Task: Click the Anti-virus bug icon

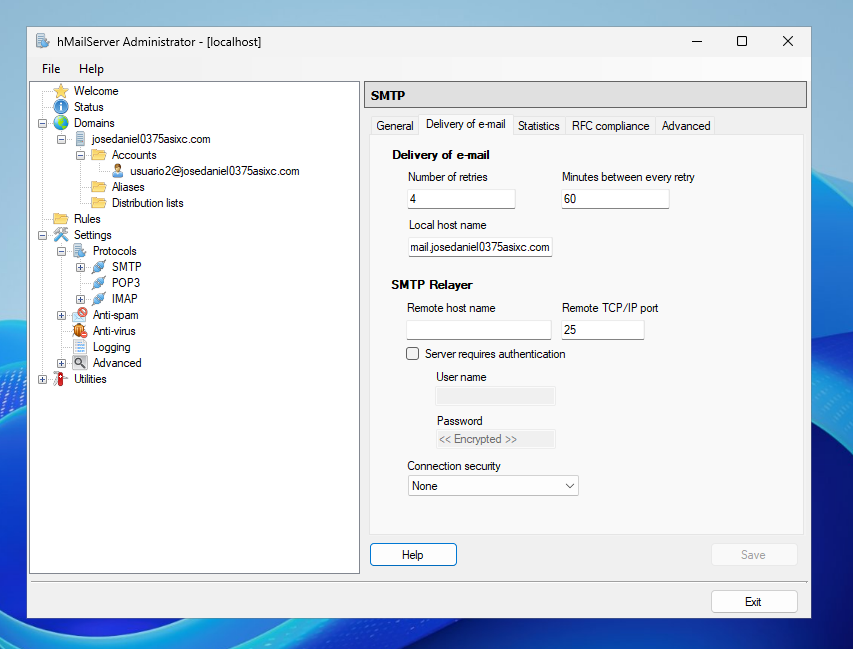Action: point(80,331)
